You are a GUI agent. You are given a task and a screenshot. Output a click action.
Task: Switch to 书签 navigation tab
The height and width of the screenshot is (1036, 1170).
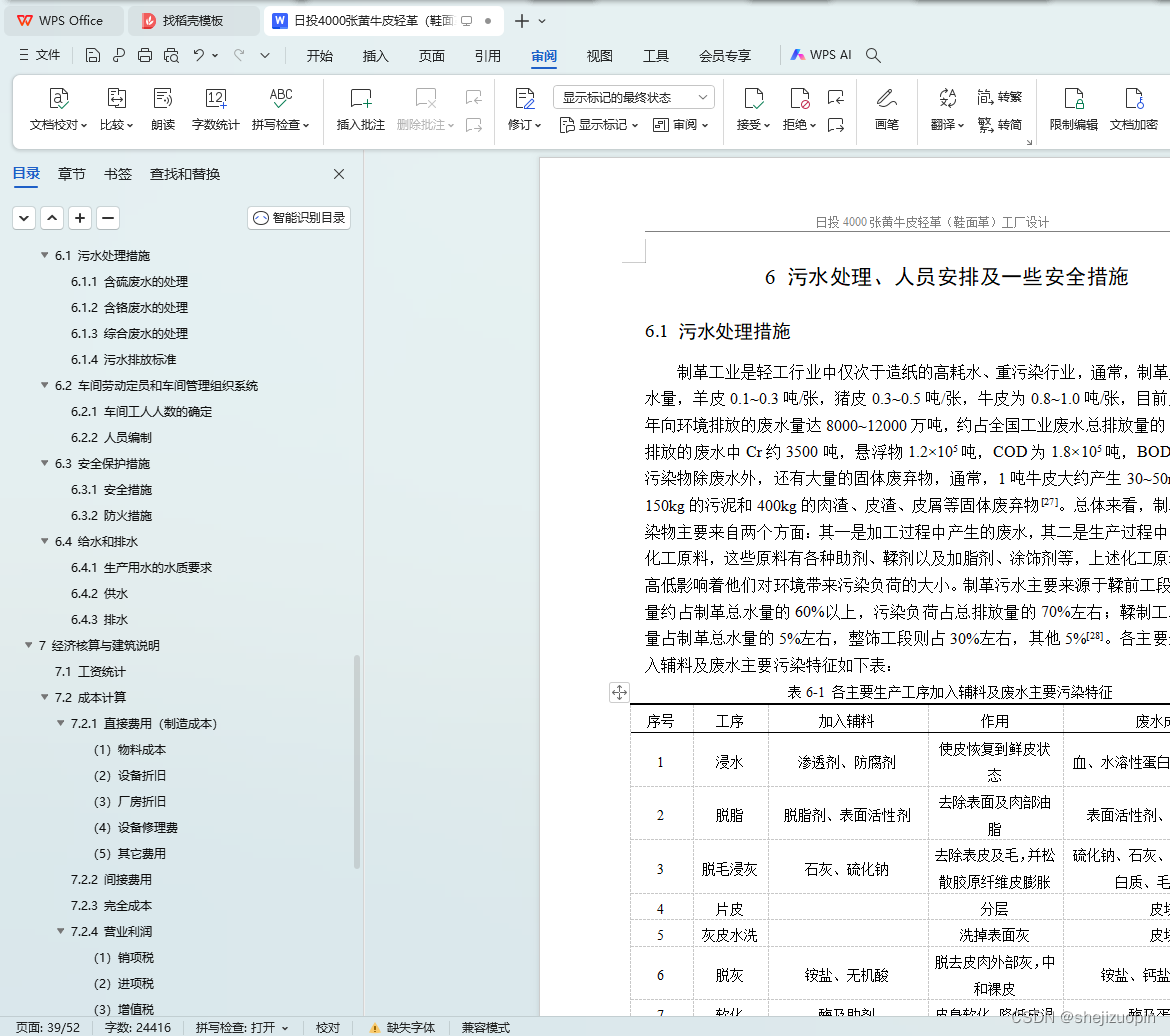[x=118, y=174]
